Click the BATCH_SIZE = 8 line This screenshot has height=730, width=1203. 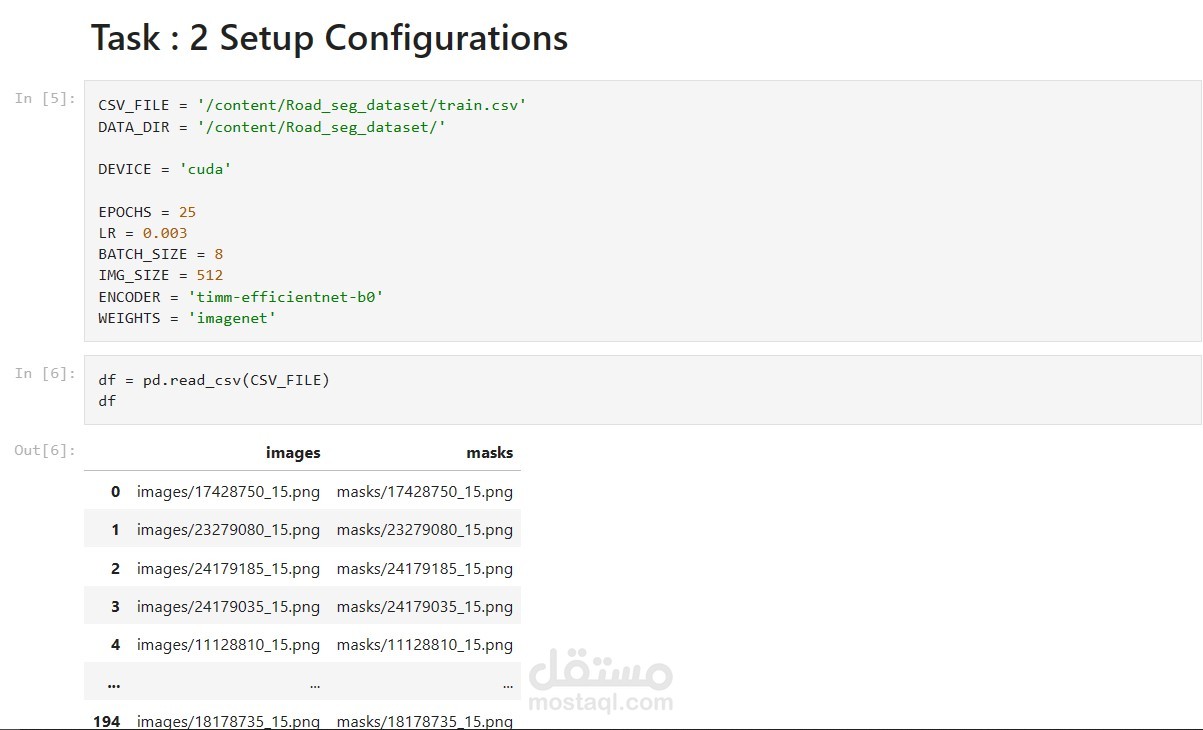point(160,254)
